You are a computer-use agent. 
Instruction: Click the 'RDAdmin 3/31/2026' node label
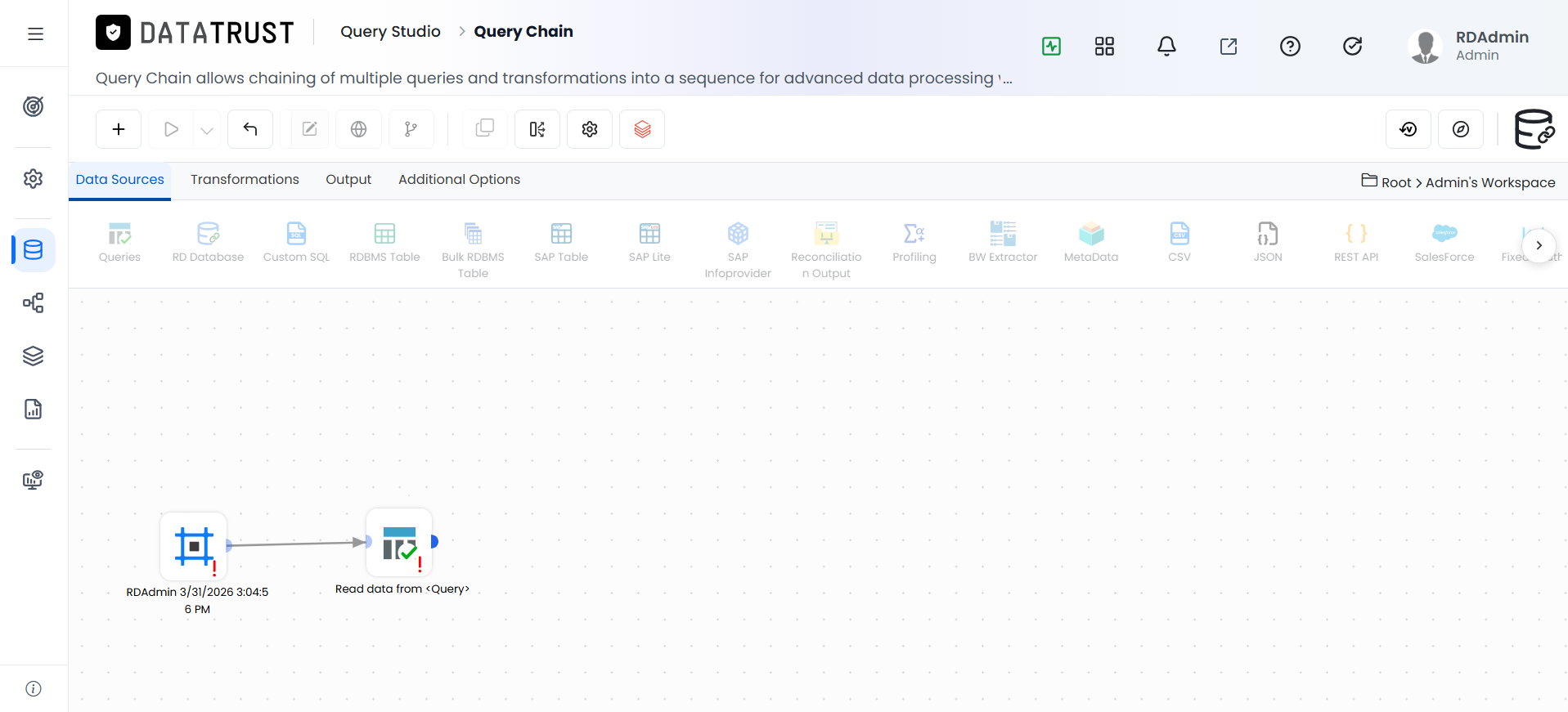tap(197, 600)
